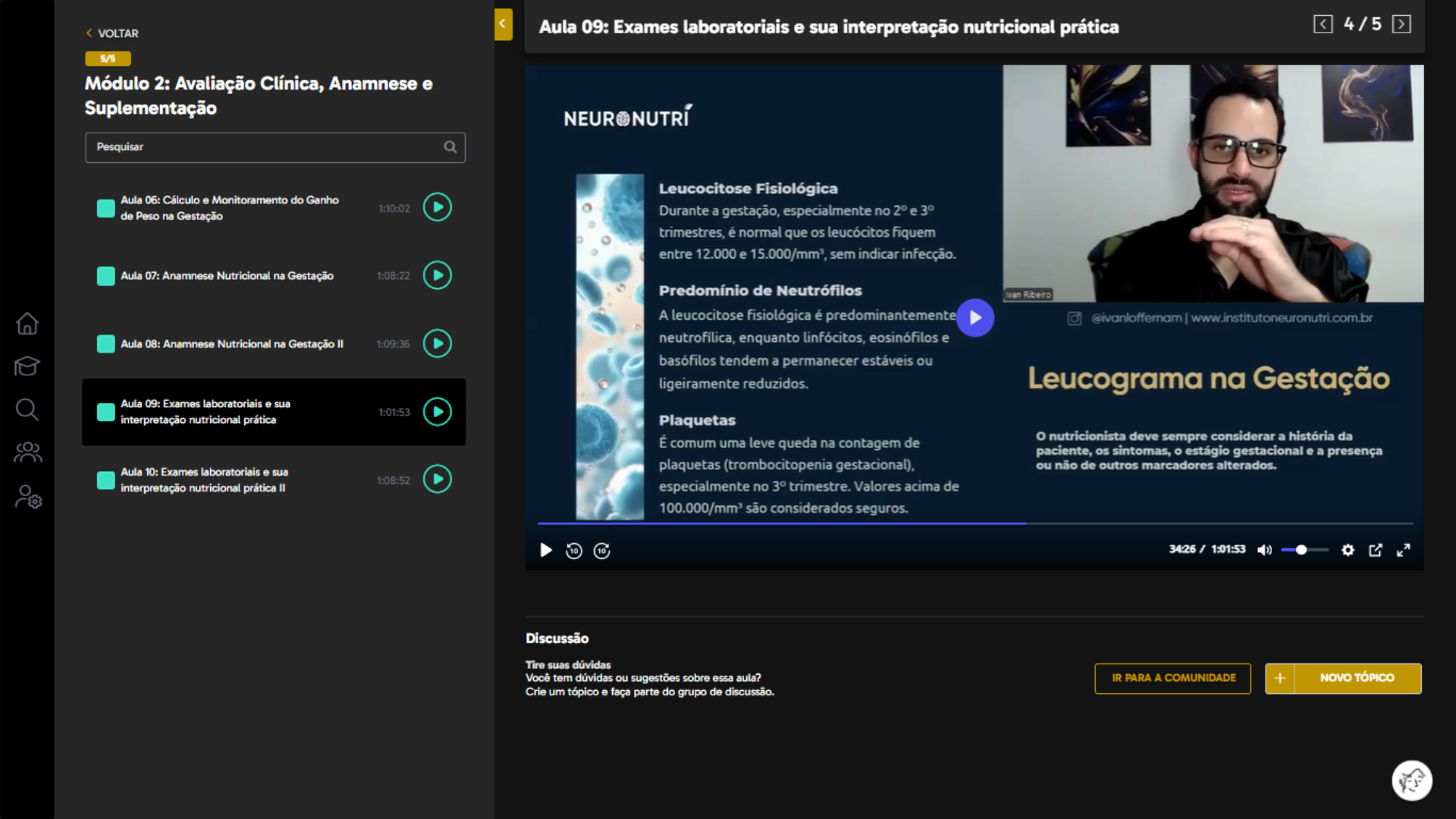
Task: Select Aula 07: Anamnese Nutricional na Gestação
Action: 227,275
